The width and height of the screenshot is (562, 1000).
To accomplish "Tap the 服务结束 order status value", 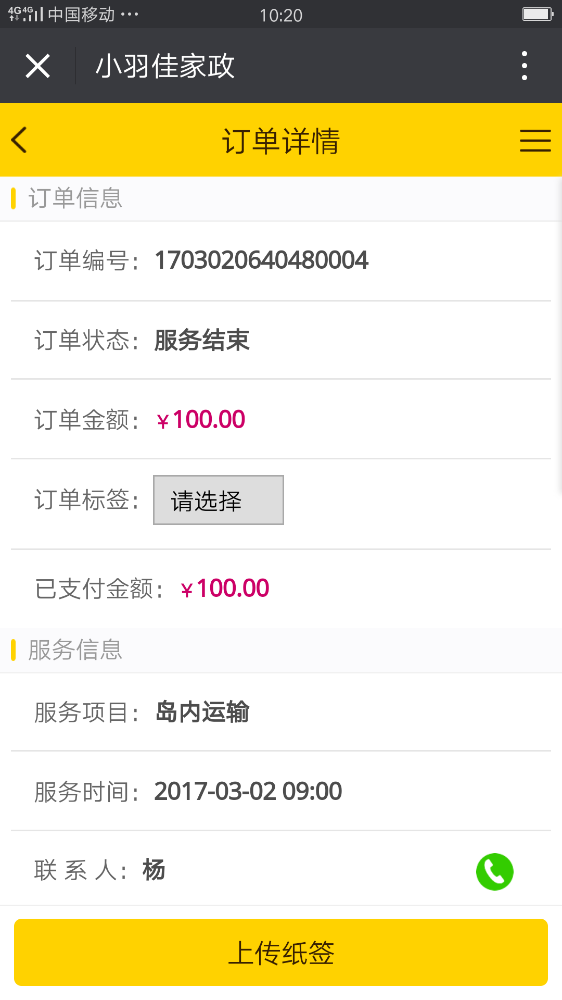I will coord(202,340).
